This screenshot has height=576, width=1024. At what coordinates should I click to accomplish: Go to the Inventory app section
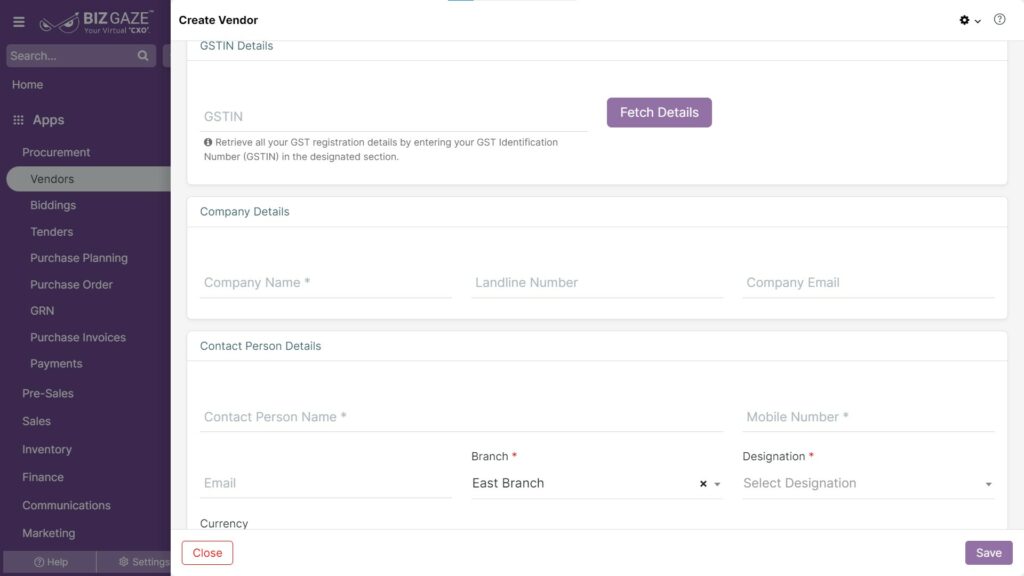[x=47, y=449]
